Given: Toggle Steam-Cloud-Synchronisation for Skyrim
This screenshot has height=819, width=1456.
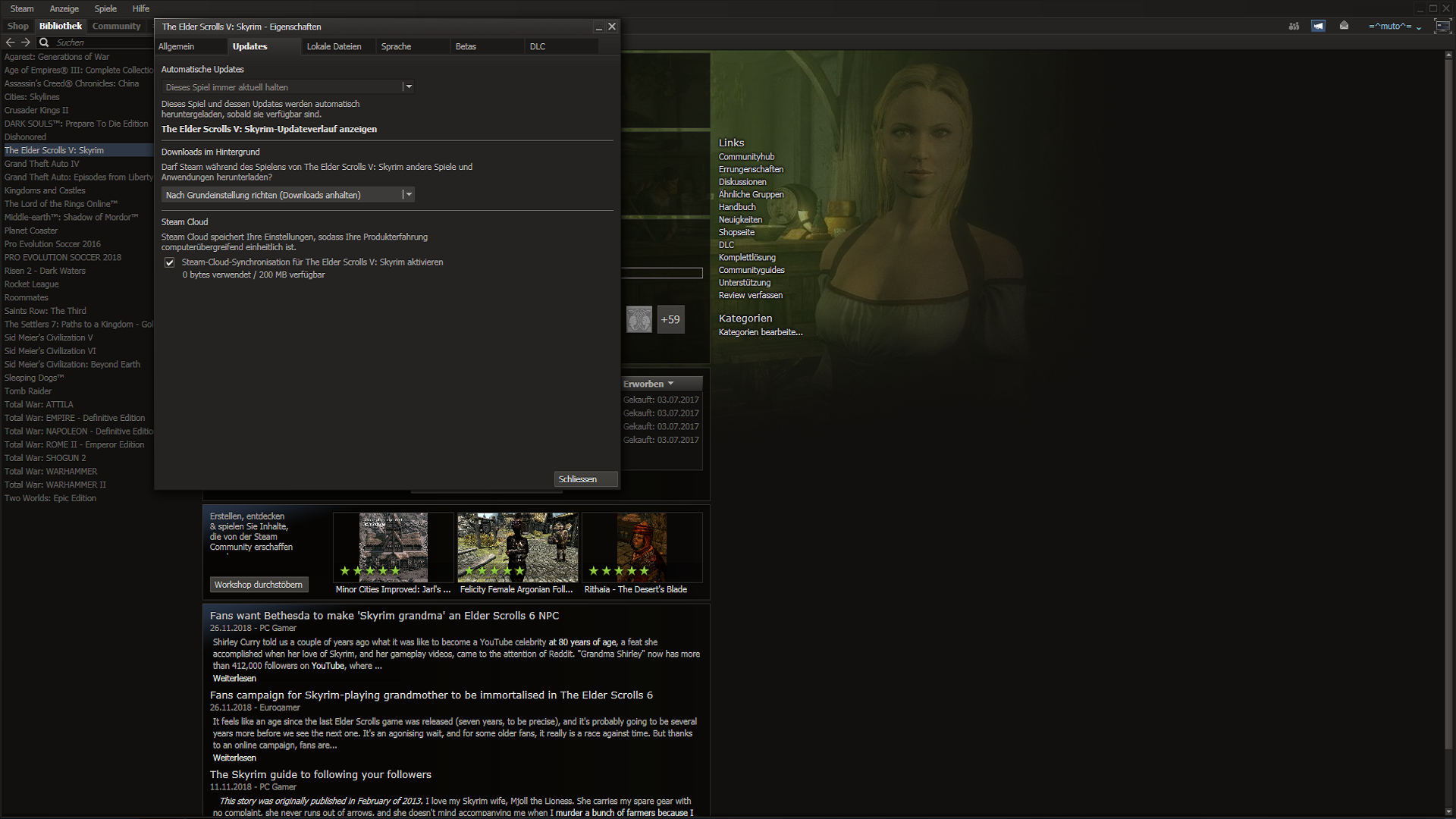Looking at the screenshot, I should 170,262.
